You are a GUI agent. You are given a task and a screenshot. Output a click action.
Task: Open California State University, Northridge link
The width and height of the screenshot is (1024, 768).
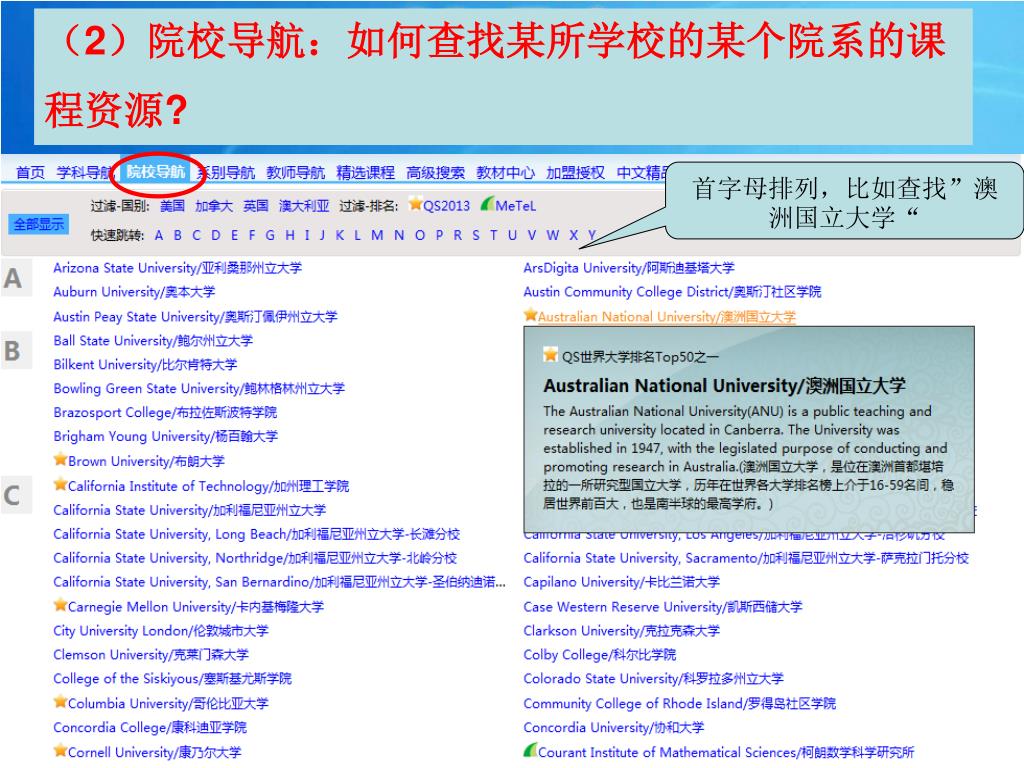pos(255,558)
